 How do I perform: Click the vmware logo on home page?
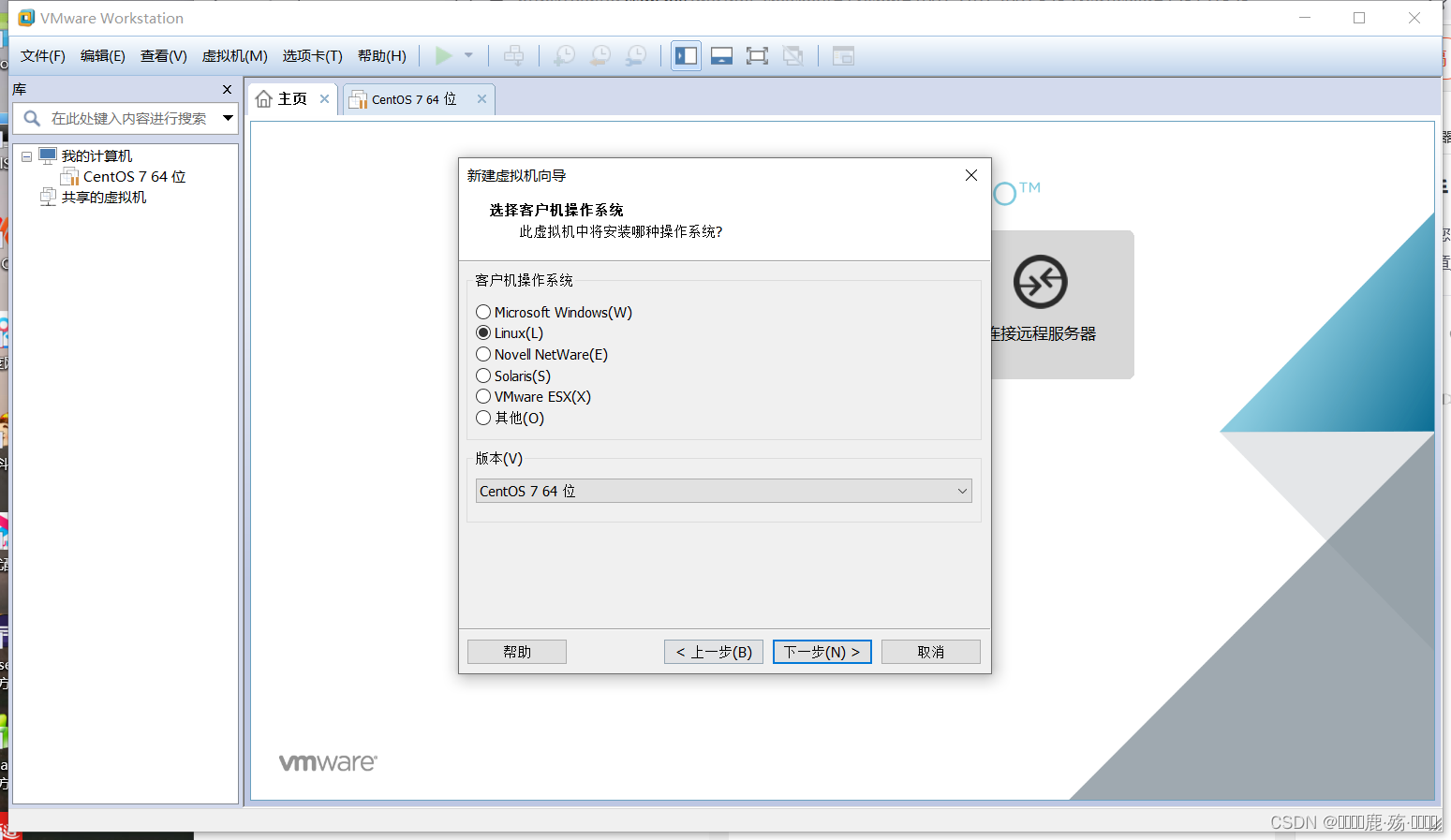coord(328,762)
